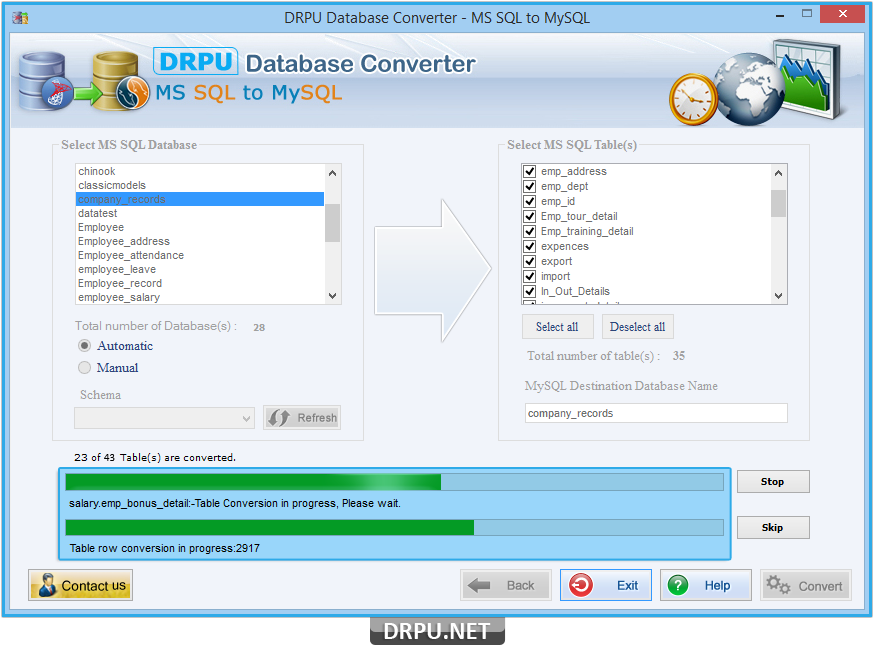Screen dimensions: 874x645
Task: Open Help via its label
Action: 717,585
